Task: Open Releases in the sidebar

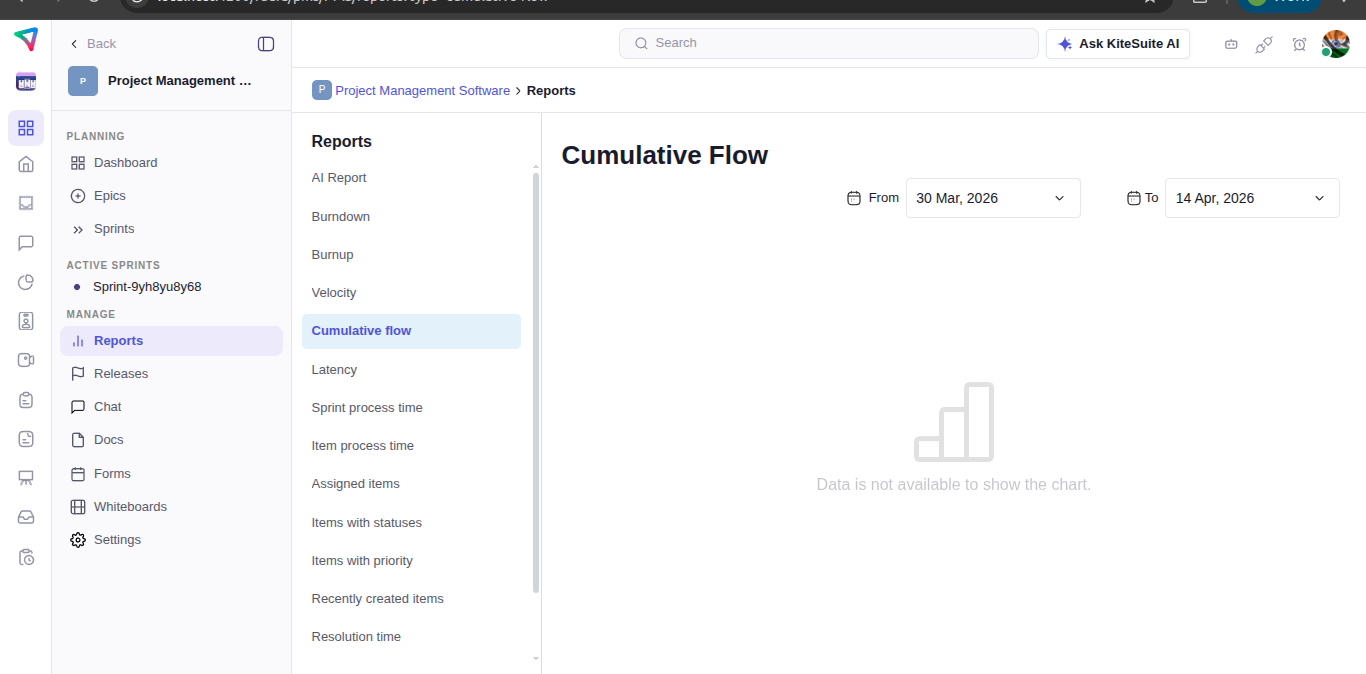Action: (x=171, y=374)
